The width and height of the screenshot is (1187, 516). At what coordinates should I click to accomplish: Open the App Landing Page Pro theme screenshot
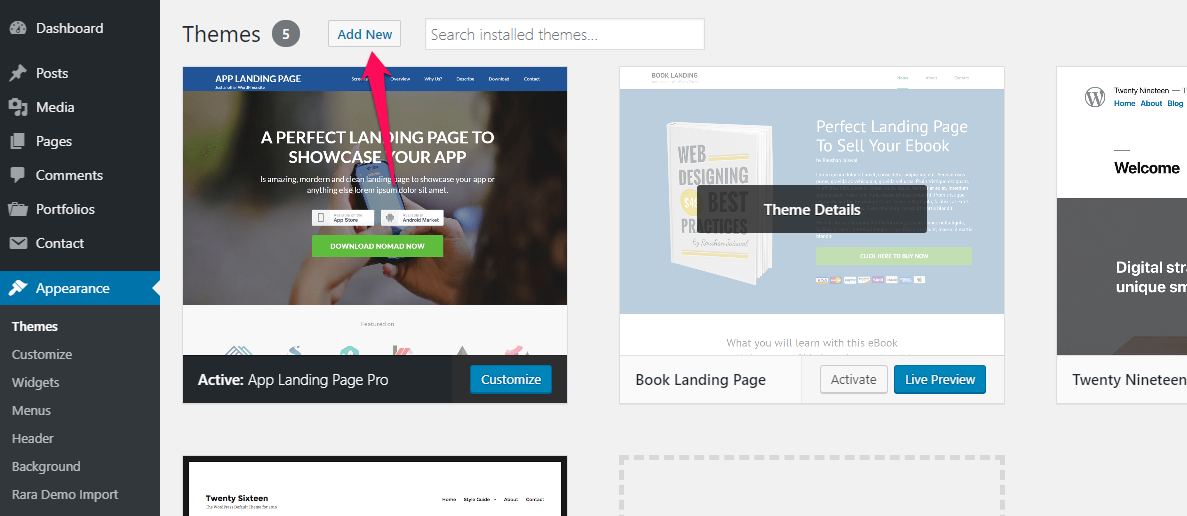coord(375,211)
